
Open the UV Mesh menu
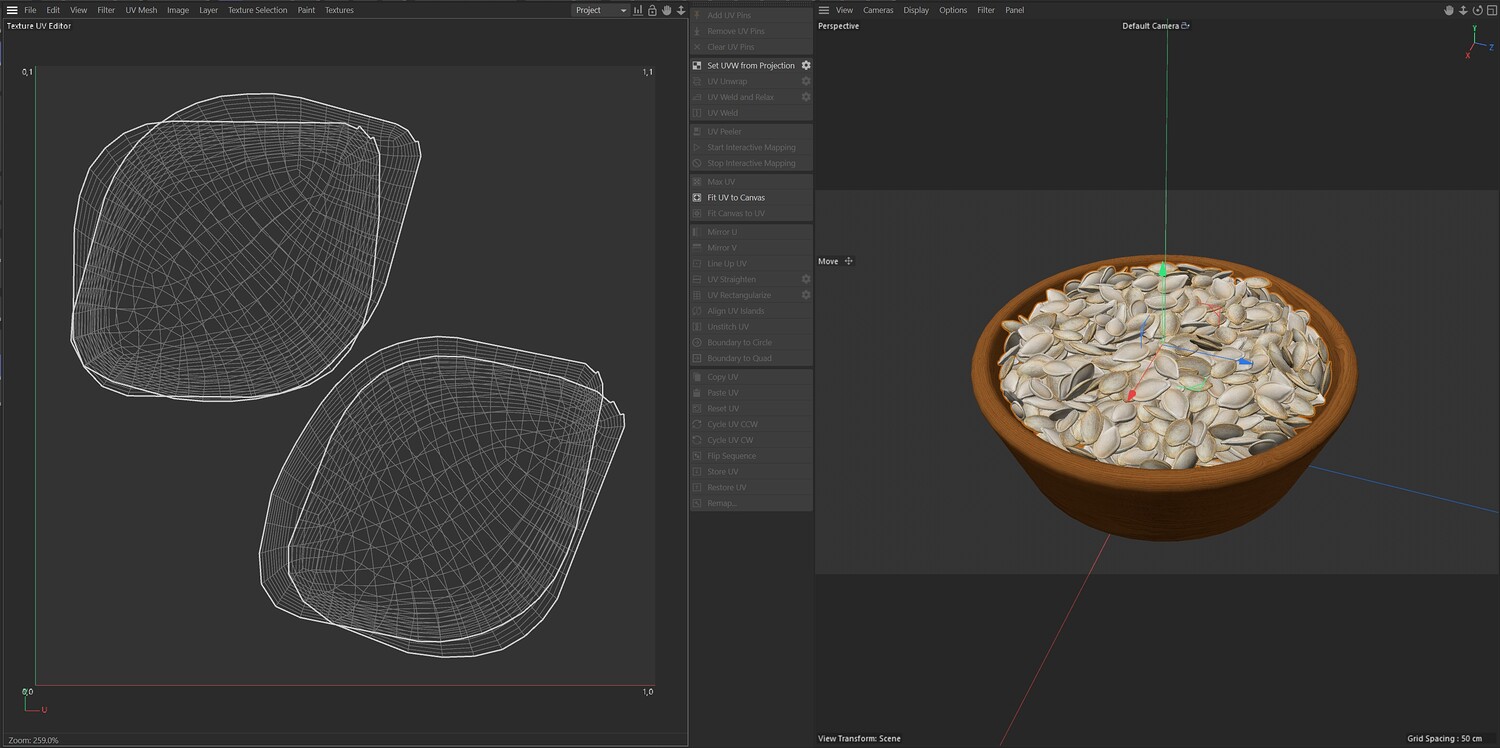(141, 10)
